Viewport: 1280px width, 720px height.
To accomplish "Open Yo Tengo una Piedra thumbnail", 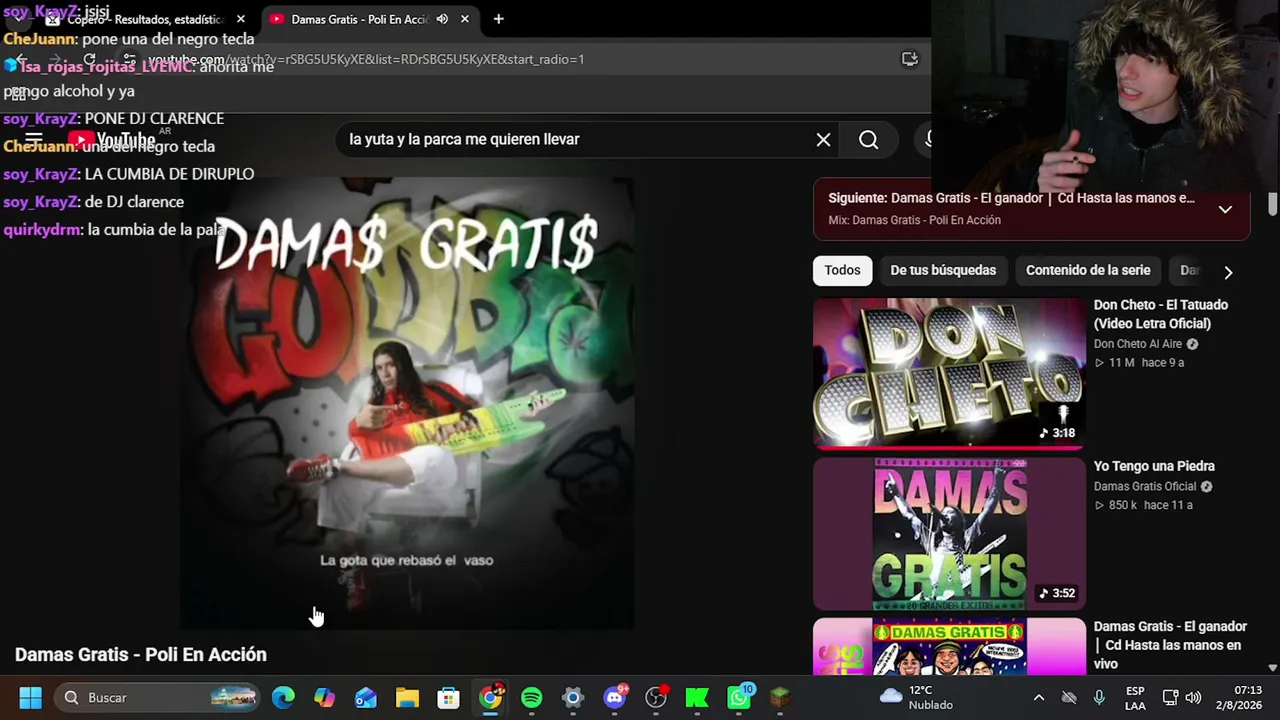I will (x=949, y=534).
